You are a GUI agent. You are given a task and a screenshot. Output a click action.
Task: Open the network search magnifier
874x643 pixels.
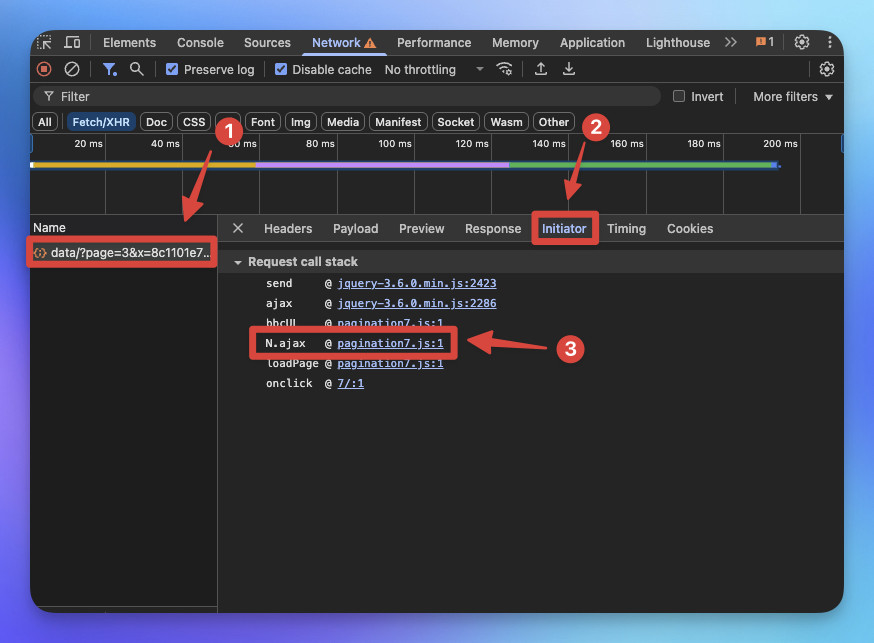pyautogui.click(x=137, y=69)
